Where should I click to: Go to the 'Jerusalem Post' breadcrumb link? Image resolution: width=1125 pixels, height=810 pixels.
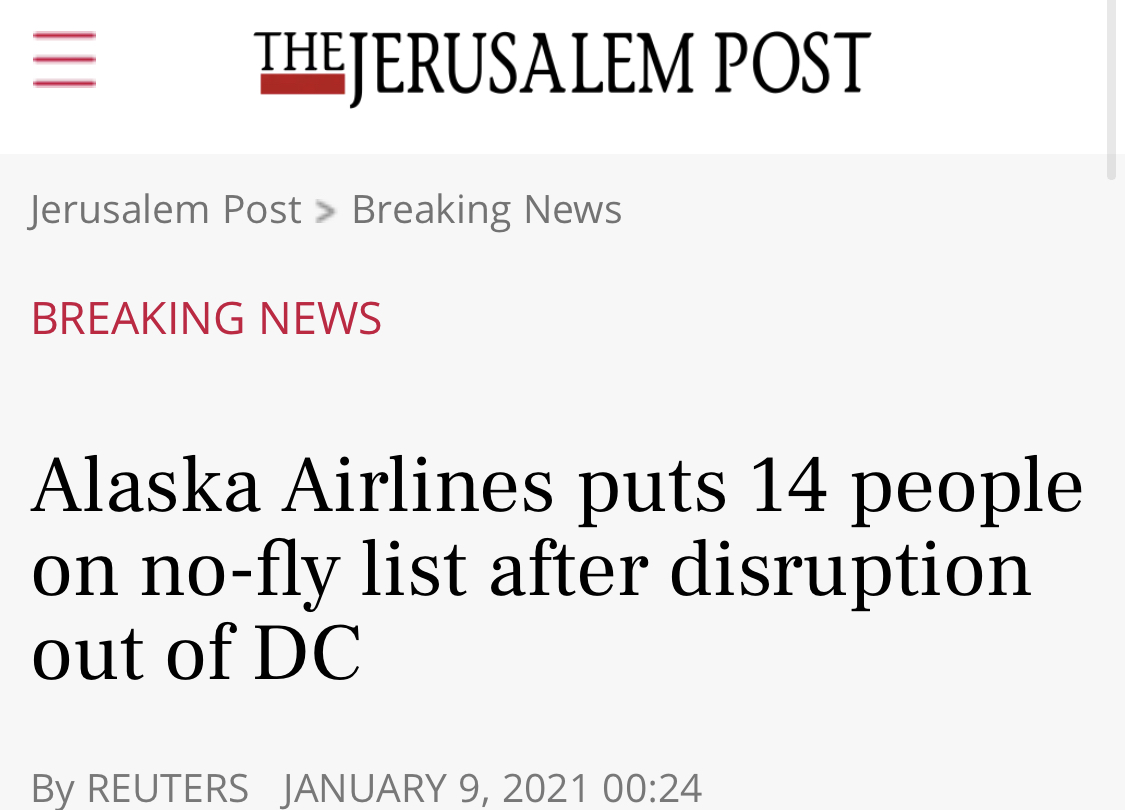pyautogui.click(x=165, y=210)
